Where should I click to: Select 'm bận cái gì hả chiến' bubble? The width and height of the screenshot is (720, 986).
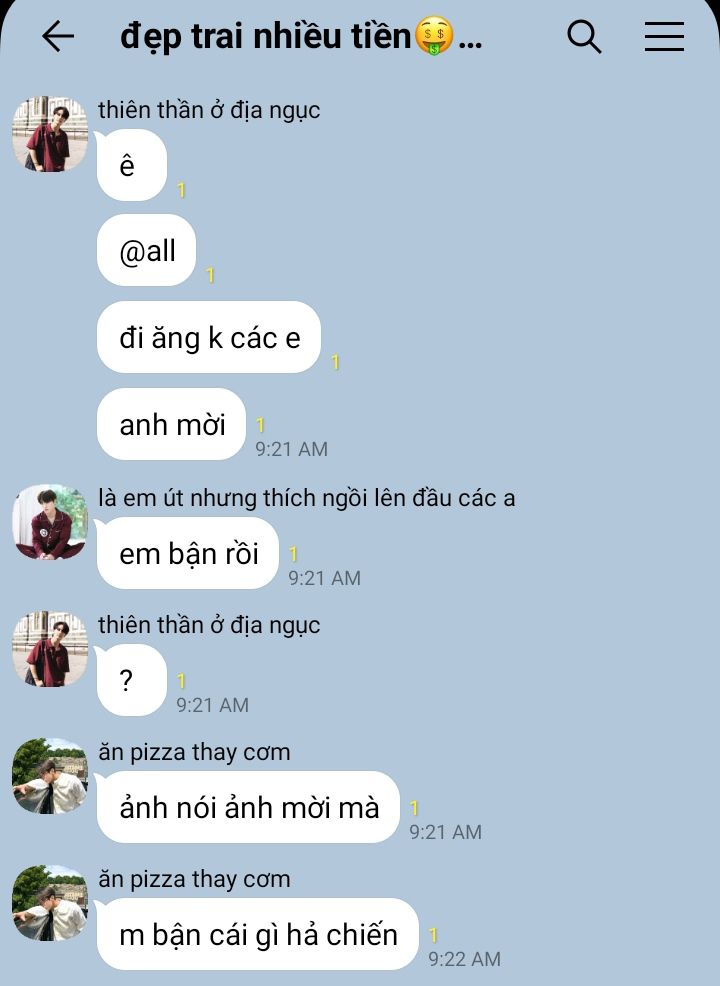(x=258, y=934)
